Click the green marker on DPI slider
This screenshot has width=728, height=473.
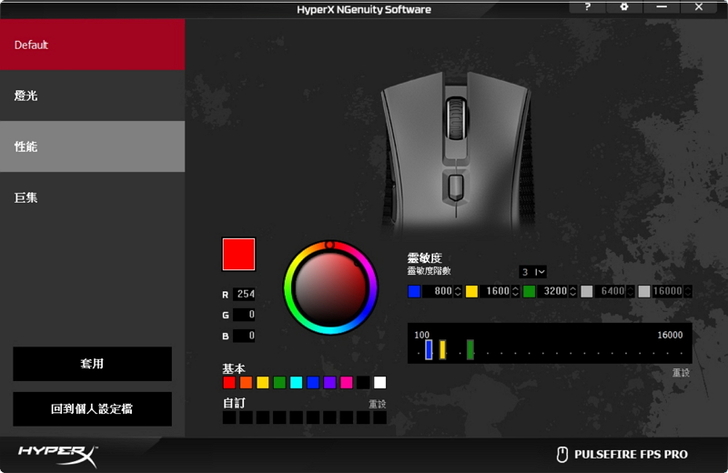click(470, 350)
